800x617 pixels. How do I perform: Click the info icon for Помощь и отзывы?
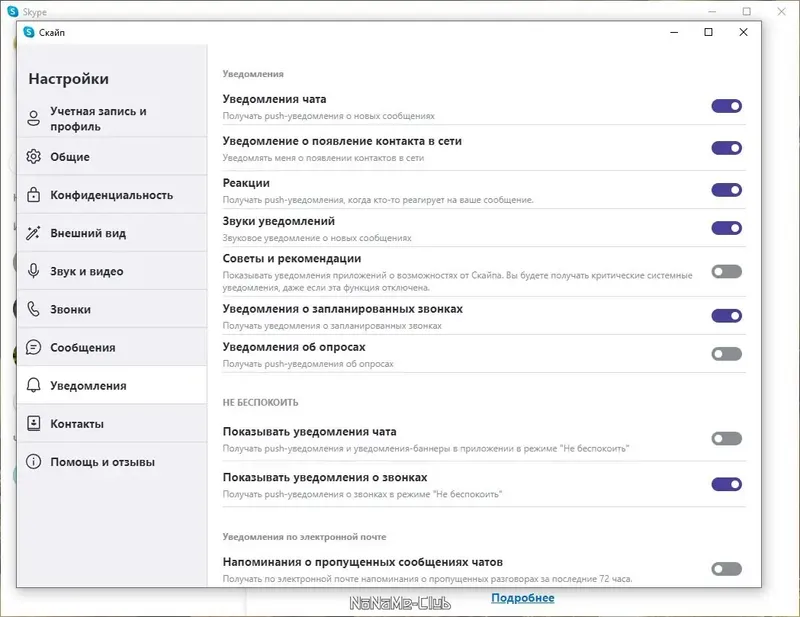pos(31,462)
